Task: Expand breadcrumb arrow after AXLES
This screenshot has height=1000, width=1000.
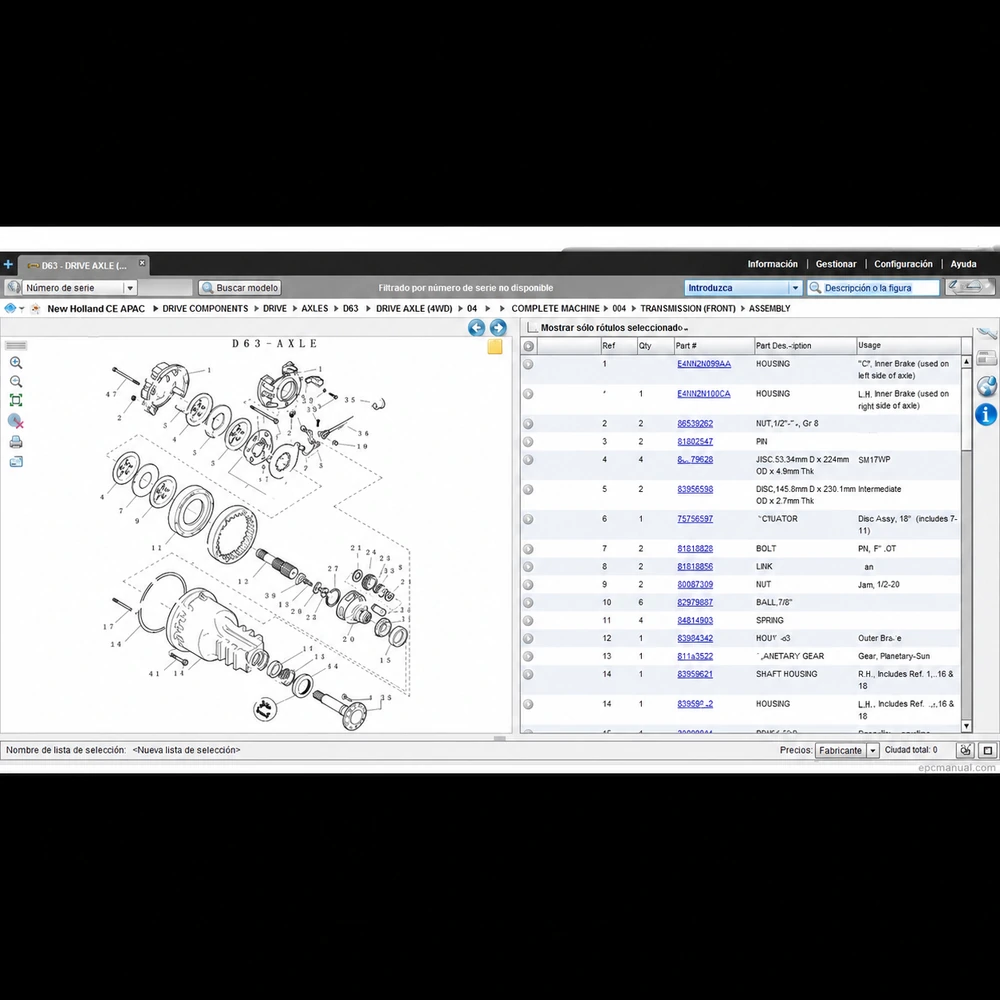Action: (335, 309)
